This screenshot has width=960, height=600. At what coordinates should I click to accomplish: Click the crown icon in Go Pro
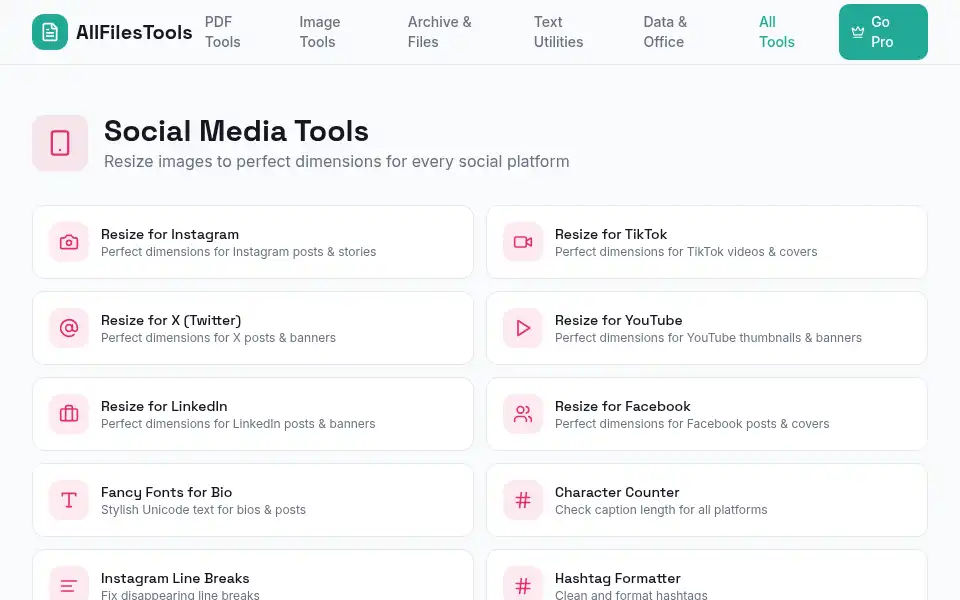click(858, 32)
